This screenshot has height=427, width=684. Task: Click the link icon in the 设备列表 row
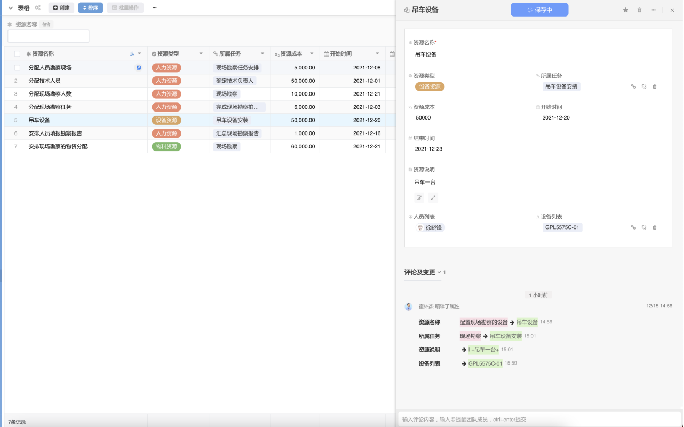[x=633, y=227]
